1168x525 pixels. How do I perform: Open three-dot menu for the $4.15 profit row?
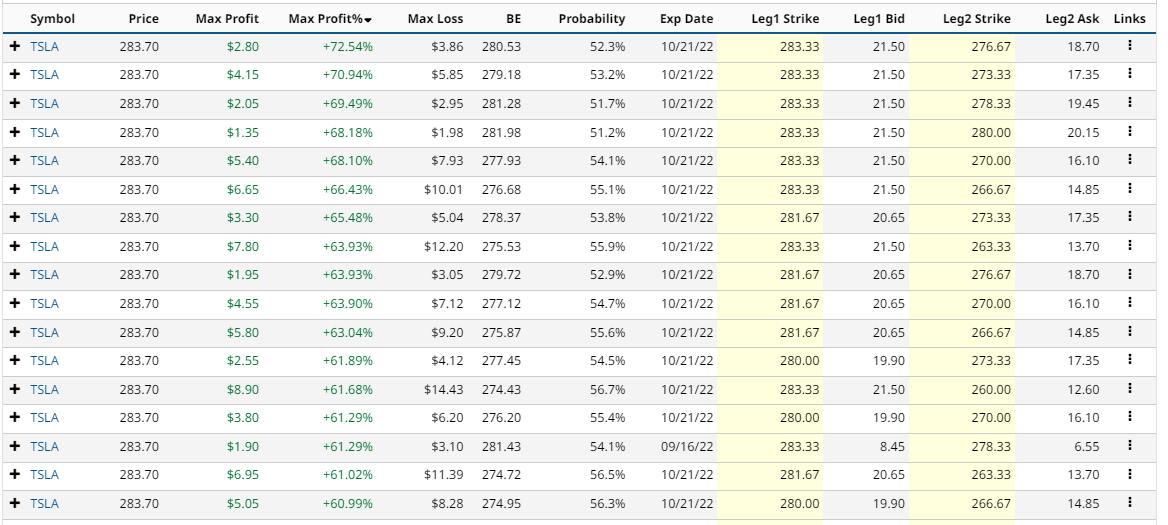(1129, 74)
